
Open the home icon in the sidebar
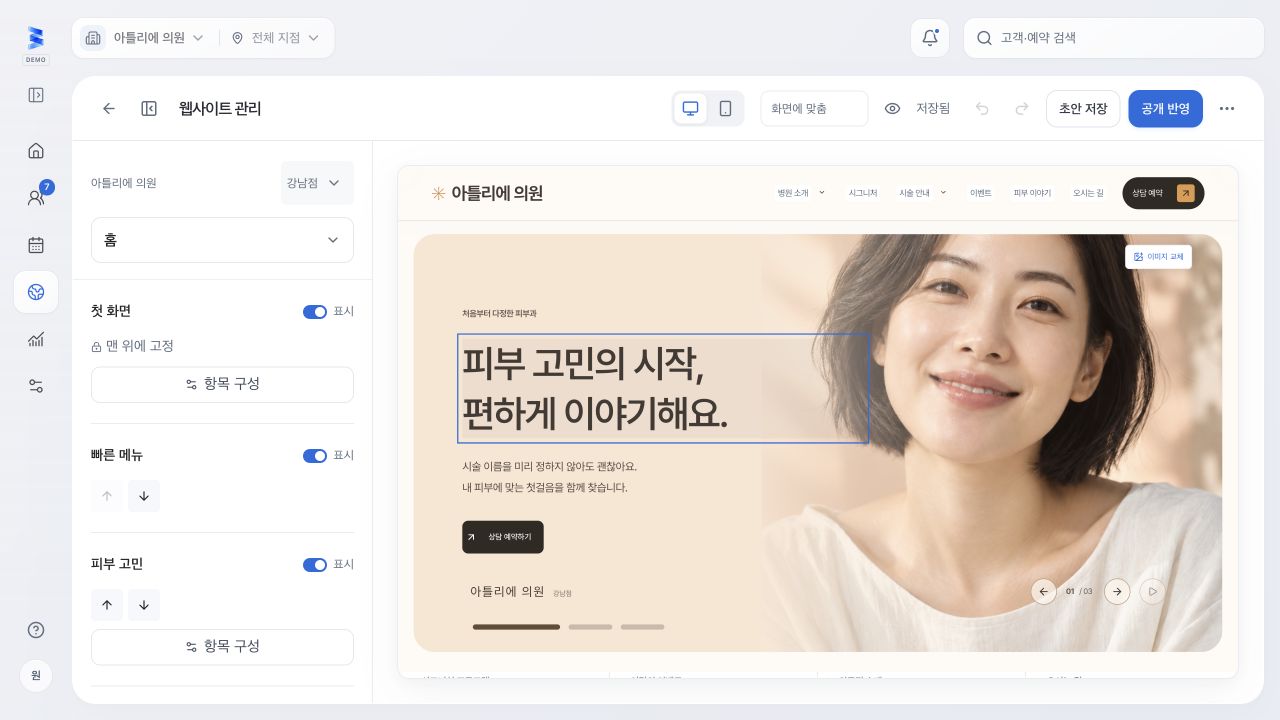[x=36, y=151]
